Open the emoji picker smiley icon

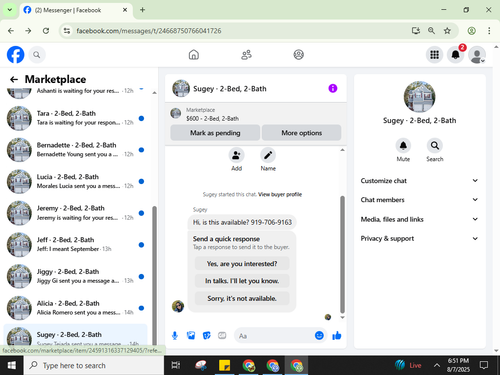tap(319, 336)
